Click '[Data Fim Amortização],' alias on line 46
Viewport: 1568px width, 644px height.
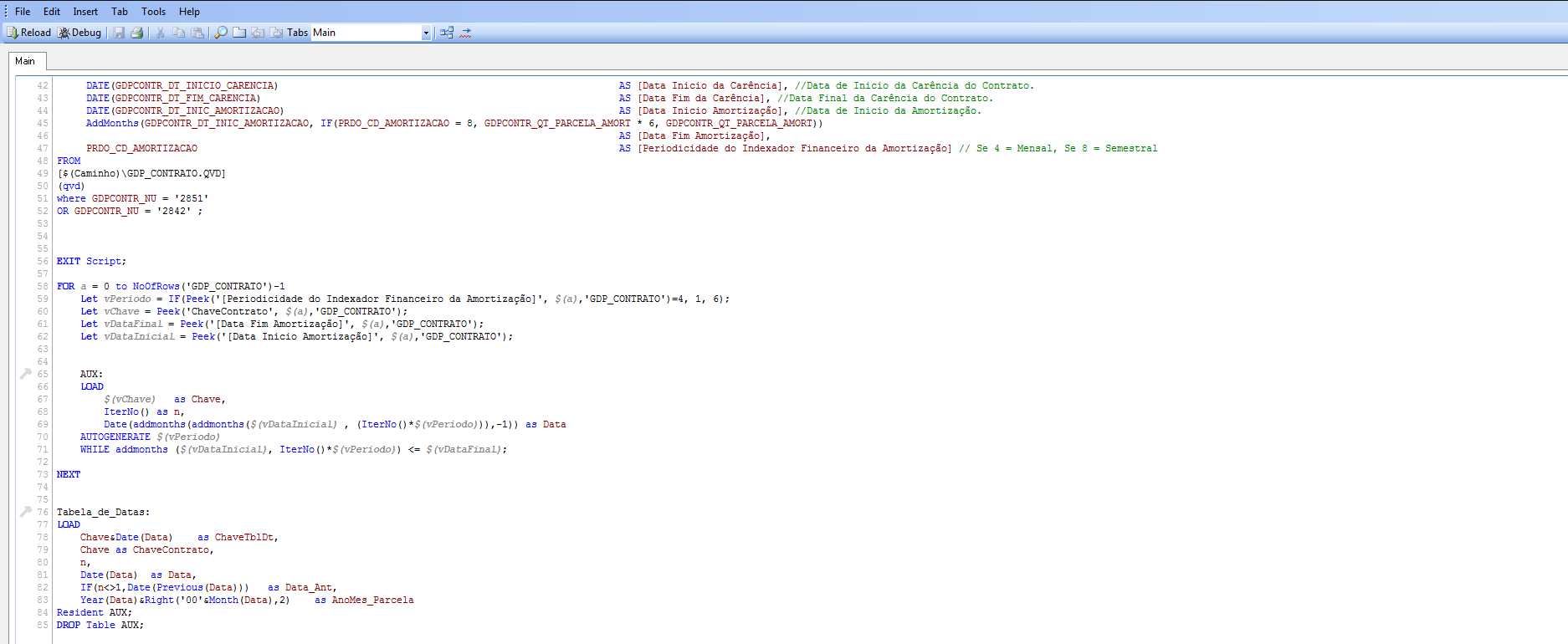[704, 135]
